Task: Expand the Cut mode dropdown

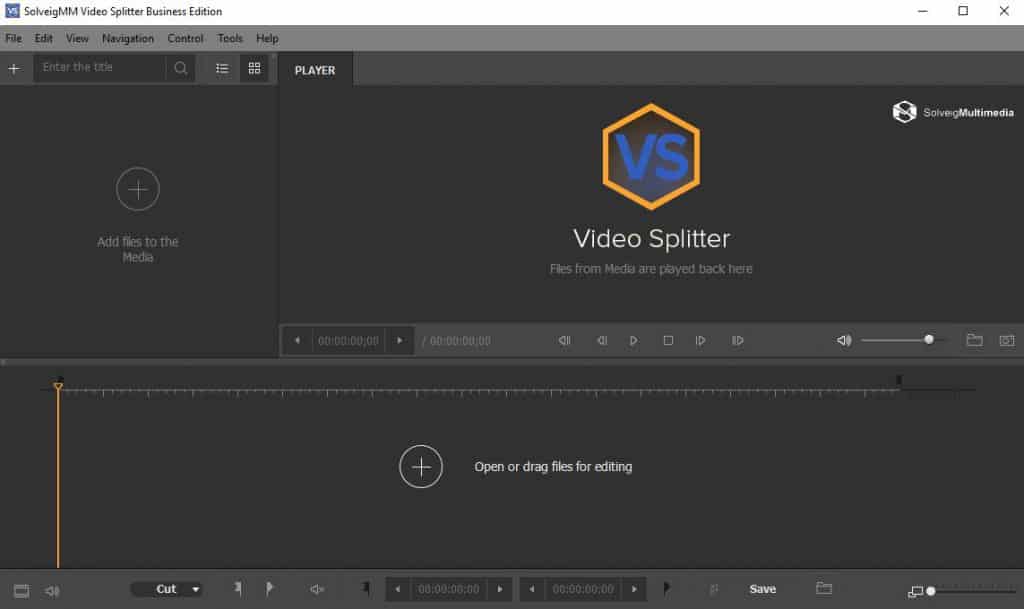Action: [167, 589]
